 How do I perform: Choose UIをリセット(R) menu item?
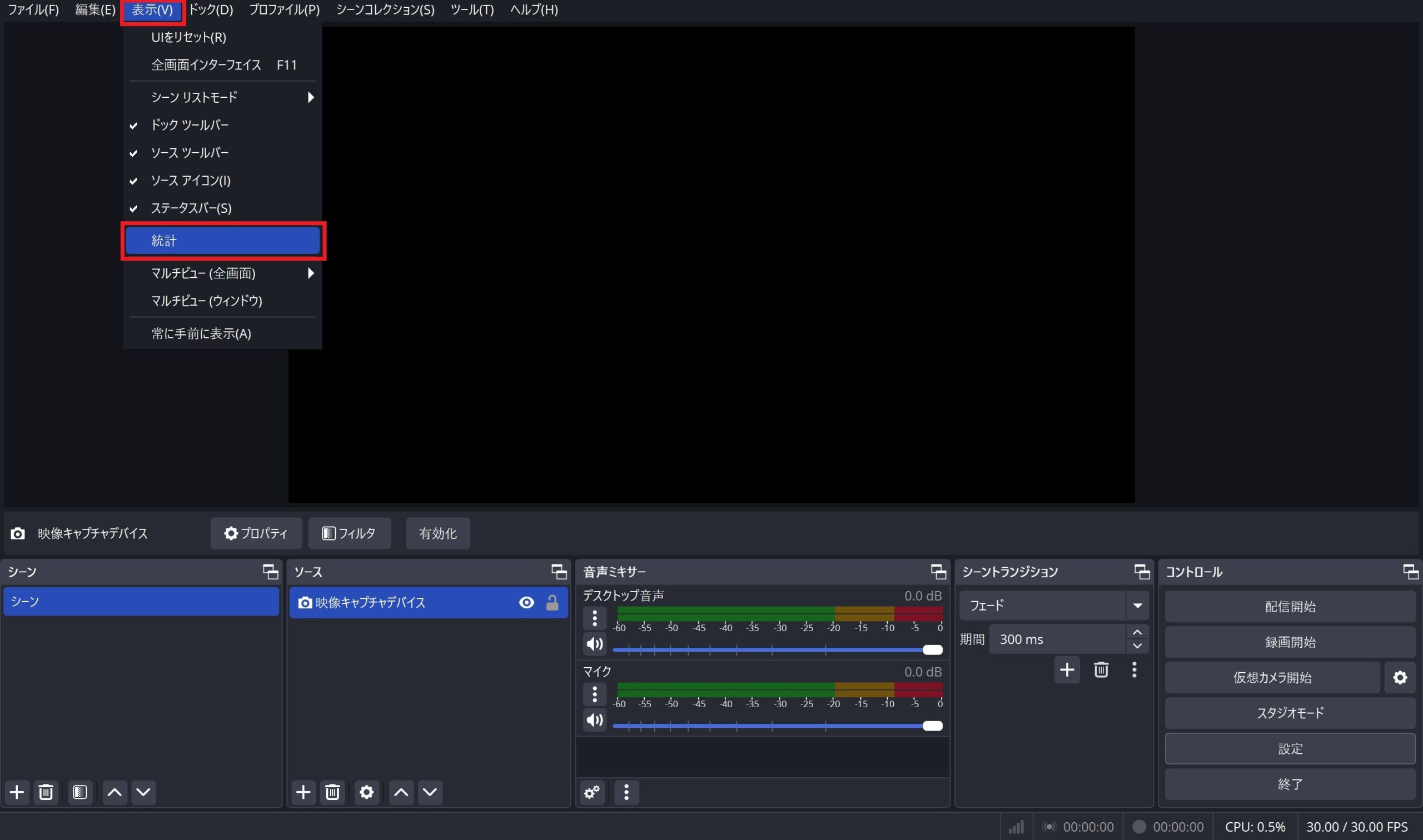pos(222,37)
